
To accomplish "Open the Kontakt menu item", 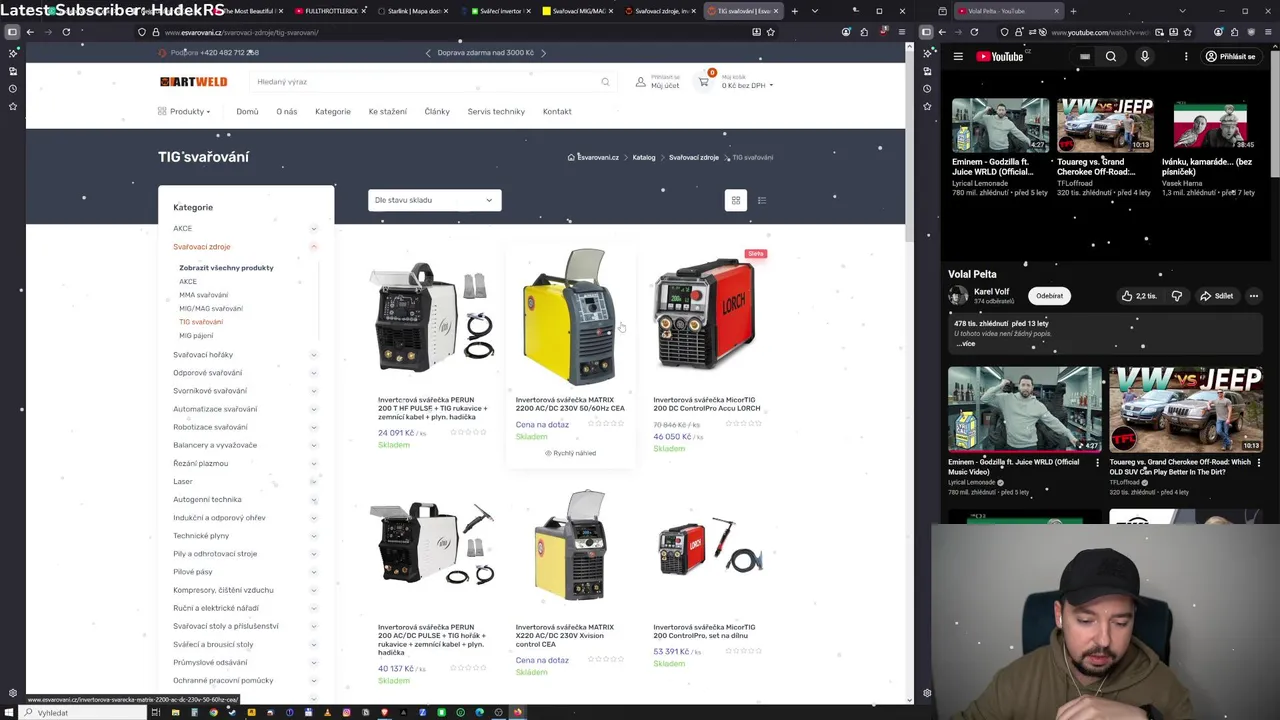I will (x=557, y=112).
